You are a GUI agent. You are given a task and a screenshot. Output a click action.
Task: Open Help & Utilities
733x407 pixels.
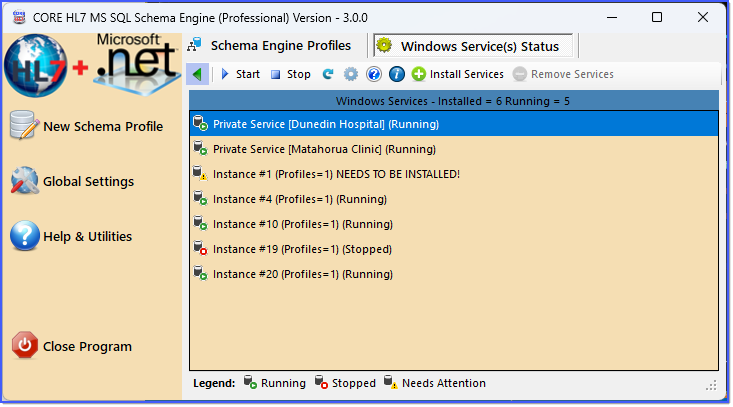pyautogui.click(x=71, y=236)
